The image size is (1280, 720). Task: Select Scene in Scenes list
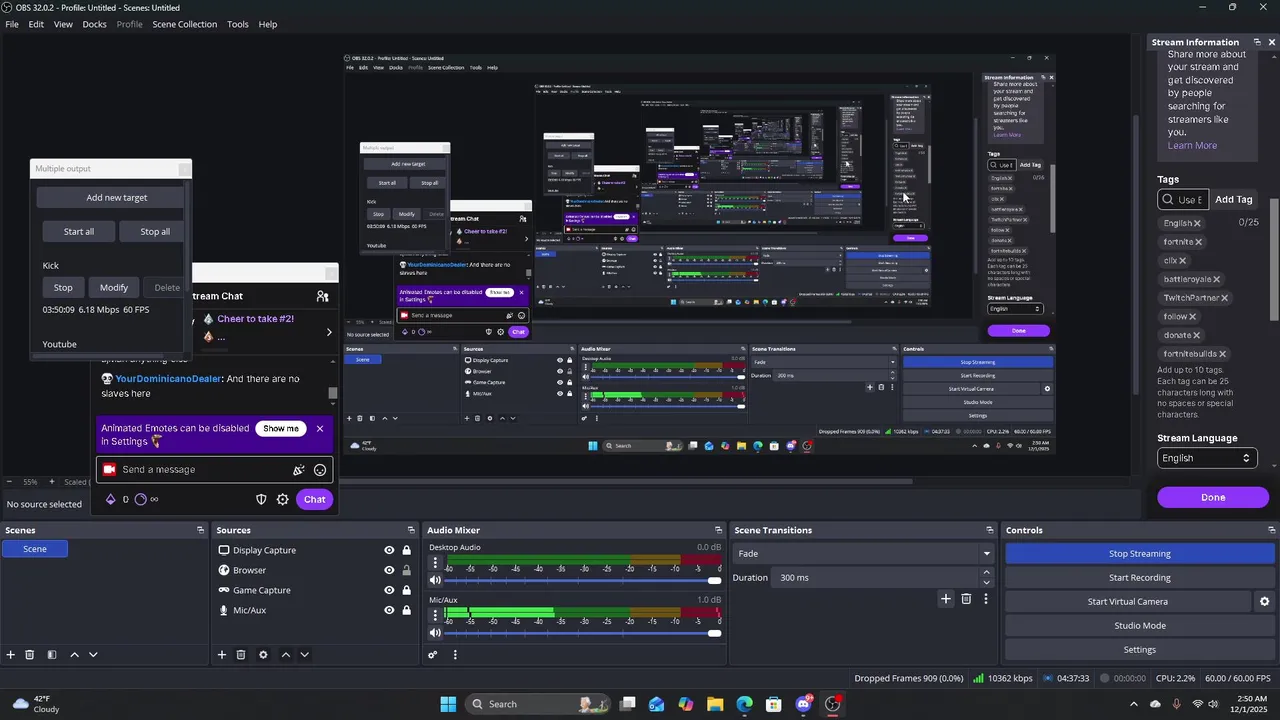point(35,549)
